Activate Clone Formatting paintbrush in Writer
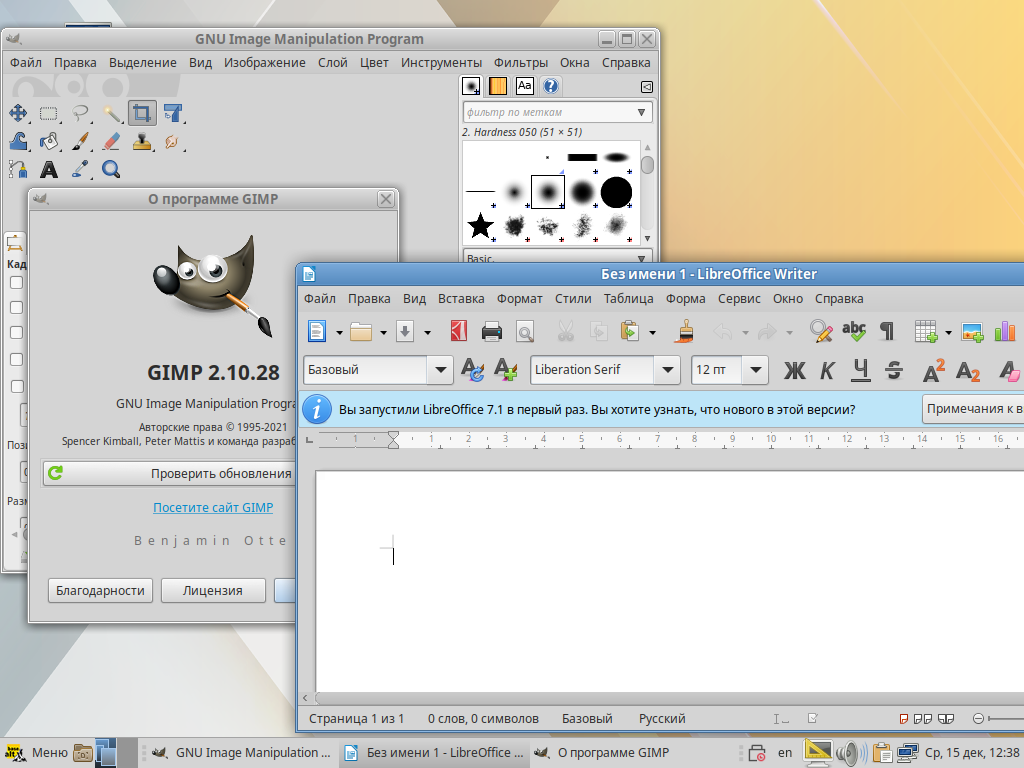 (685, 331)
